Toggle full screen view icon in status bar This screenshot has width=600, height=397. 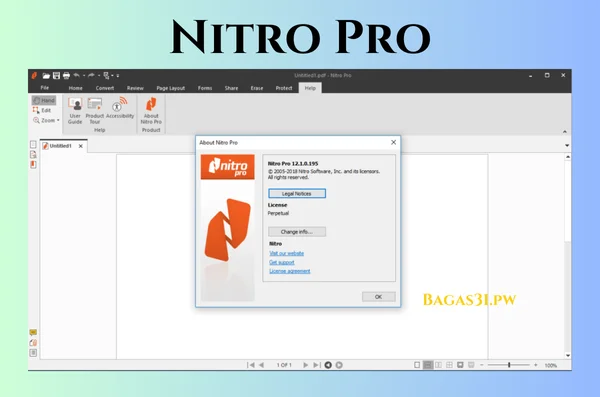click(460, 365)
